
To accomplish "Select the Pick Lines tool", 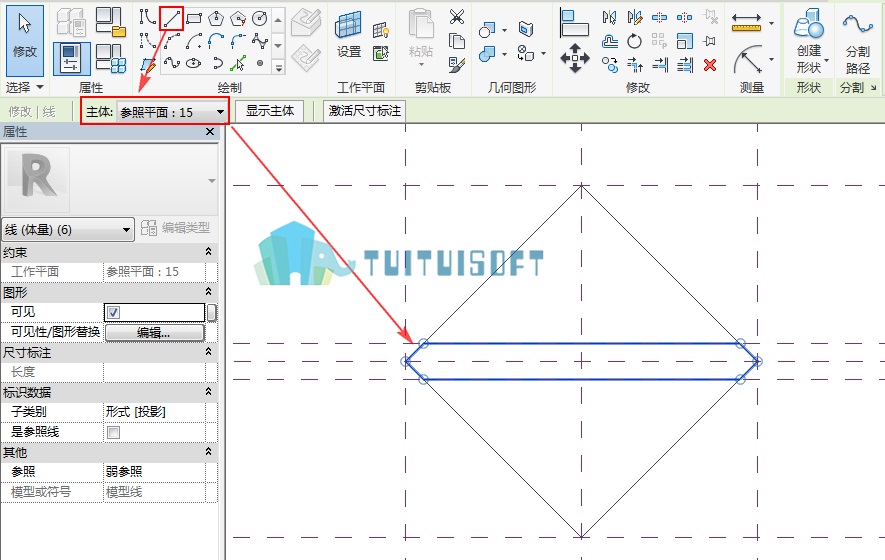I will pyautogui.click(x=238, y=63).
